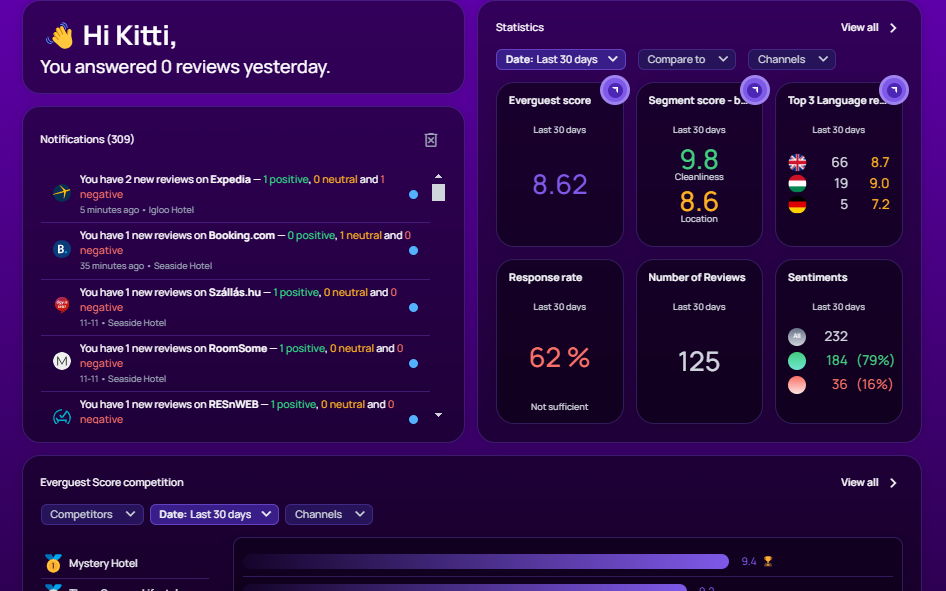Clear all notifications with the delete icon
The width and height of the screenshot is (946, 591).
431,140
